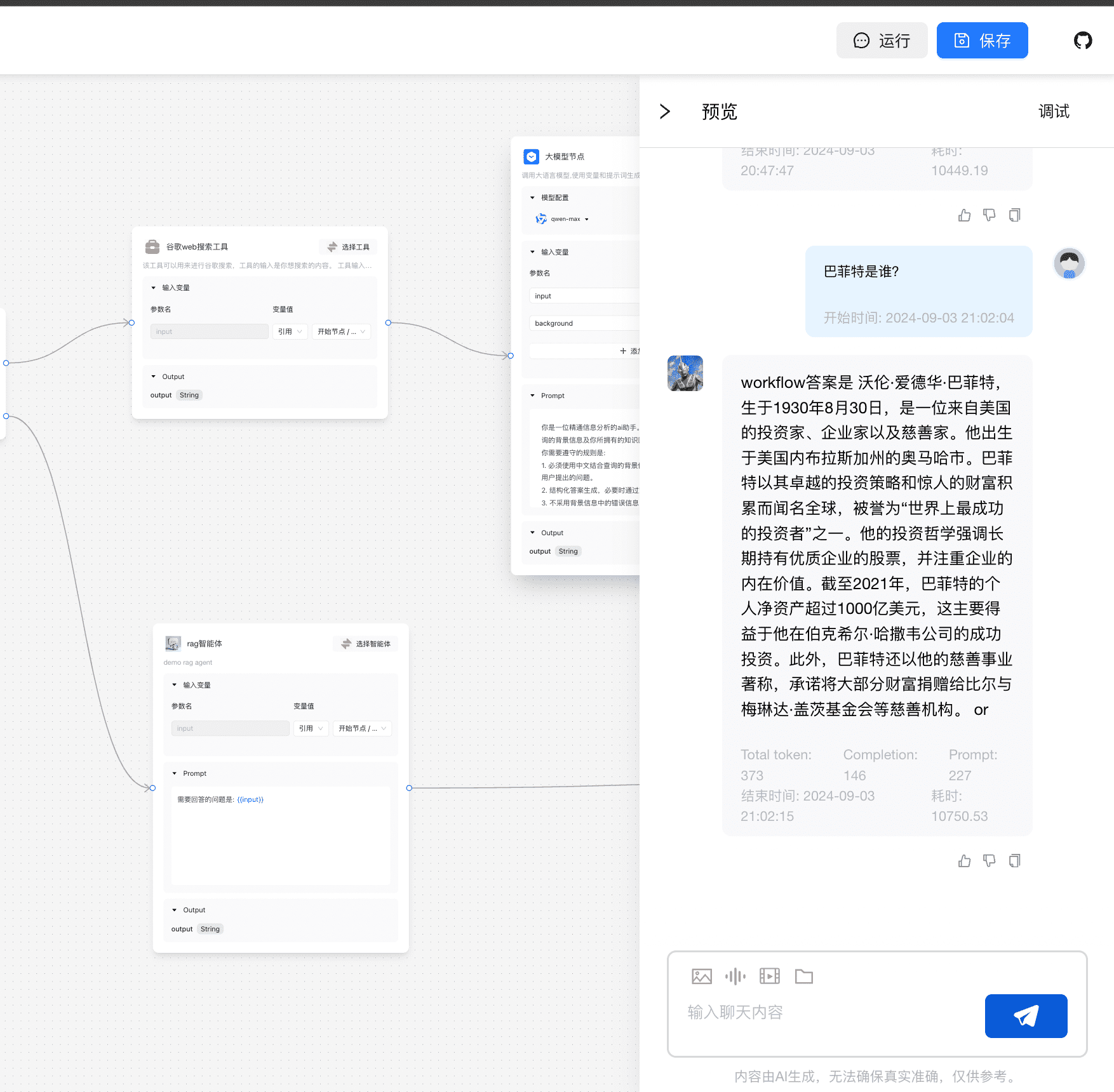Open the file upload folder icon
The image size is (1114, 1092).
[x=804, y=976]
